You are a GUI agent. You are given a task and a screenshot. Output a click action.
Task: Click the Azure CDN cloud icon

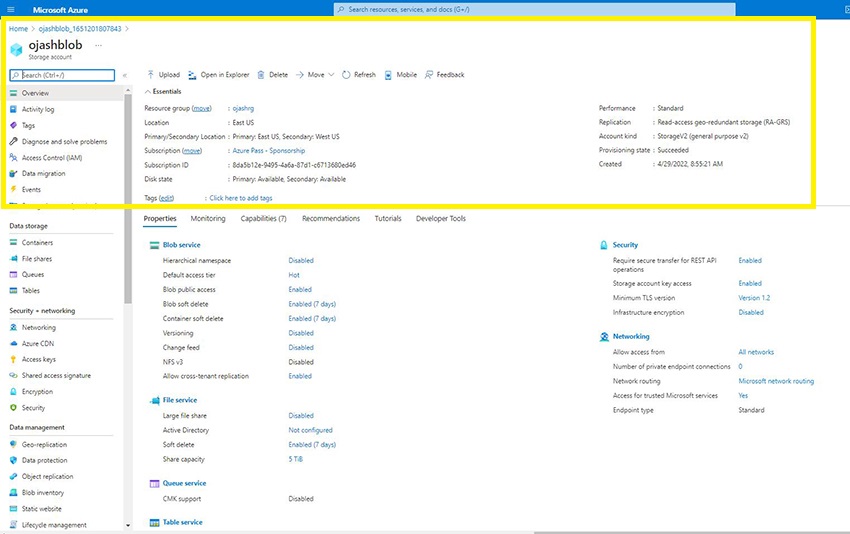14,343
